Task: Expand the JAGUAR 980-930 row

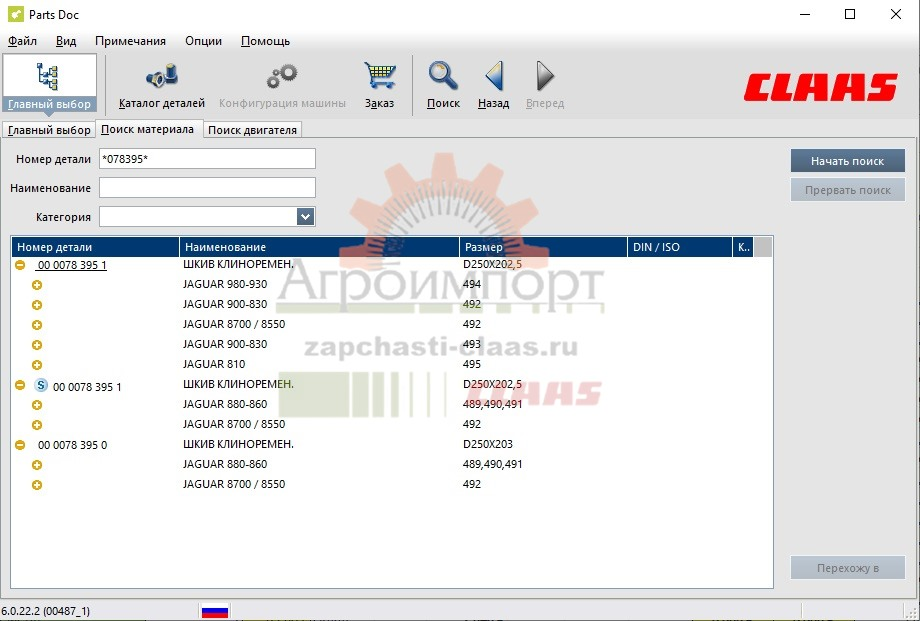Action: coord(37,285)
